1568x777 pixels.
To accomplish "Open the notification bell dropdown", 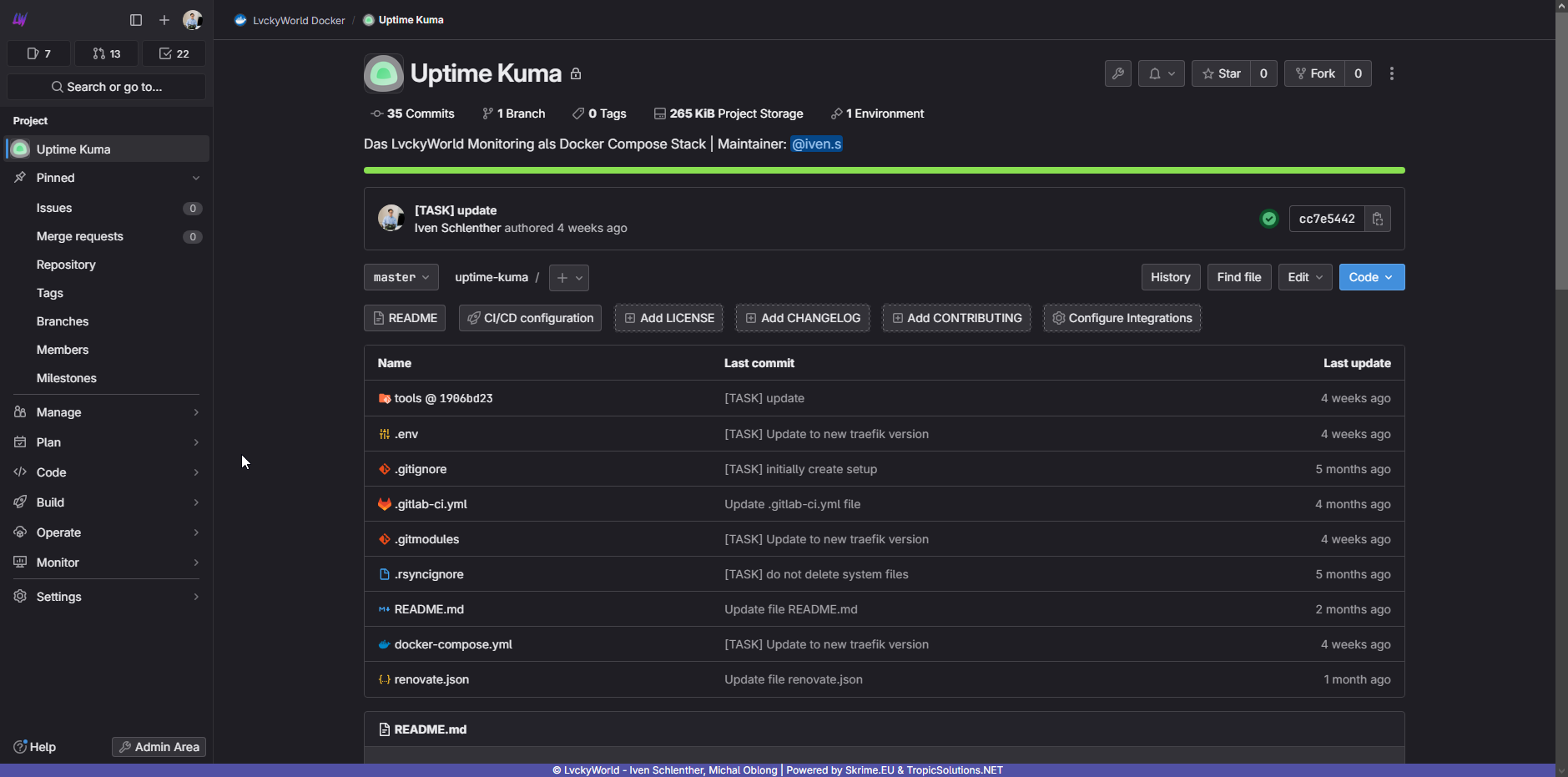I will coord(1161,73).
